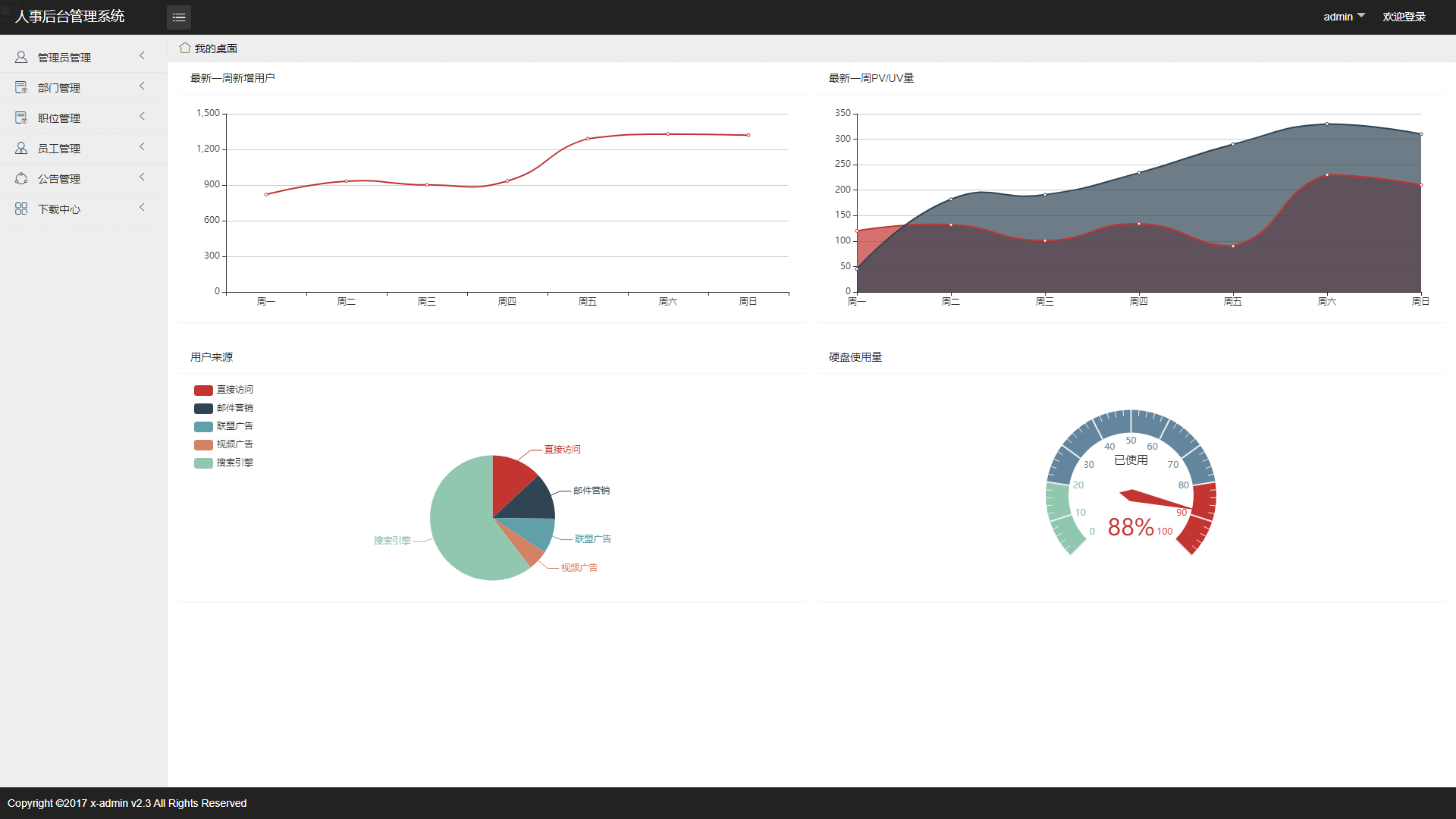Image resolution: width=1456 pixels, height=819 pixels.
Task: Click the hamburger menu toggle icon
Action: coord(179,17)
